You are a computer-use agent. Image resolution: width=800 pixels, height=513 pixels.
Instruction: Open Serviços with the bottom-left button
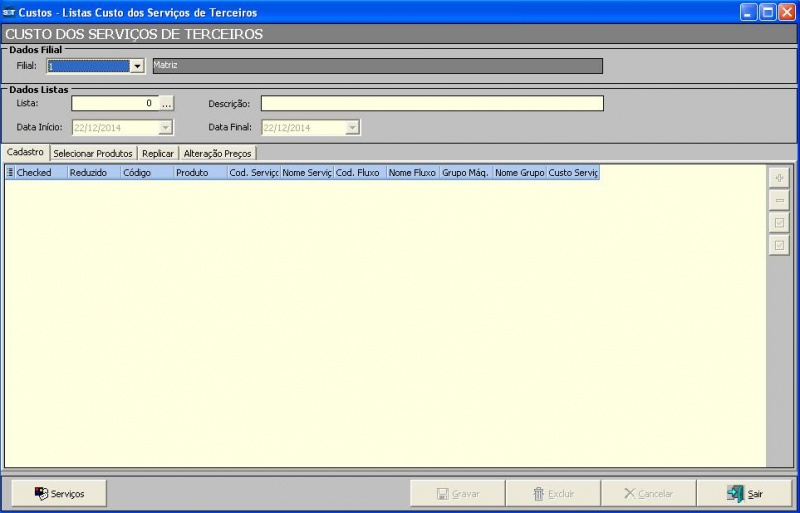click(x=59, y=494)
